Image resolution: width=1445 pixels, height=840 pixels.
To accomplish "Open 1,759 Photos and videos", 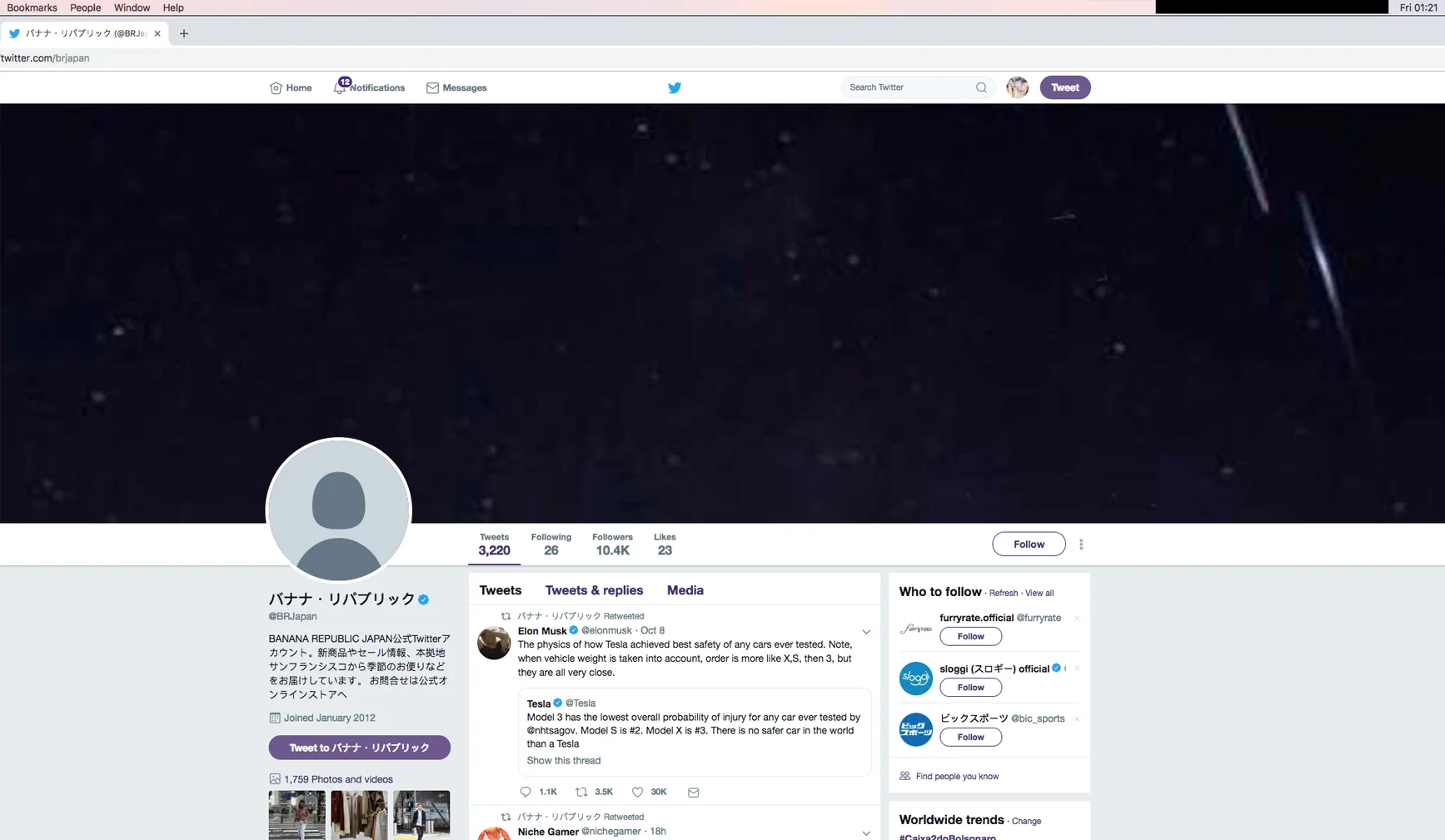I will click(338, 779).
